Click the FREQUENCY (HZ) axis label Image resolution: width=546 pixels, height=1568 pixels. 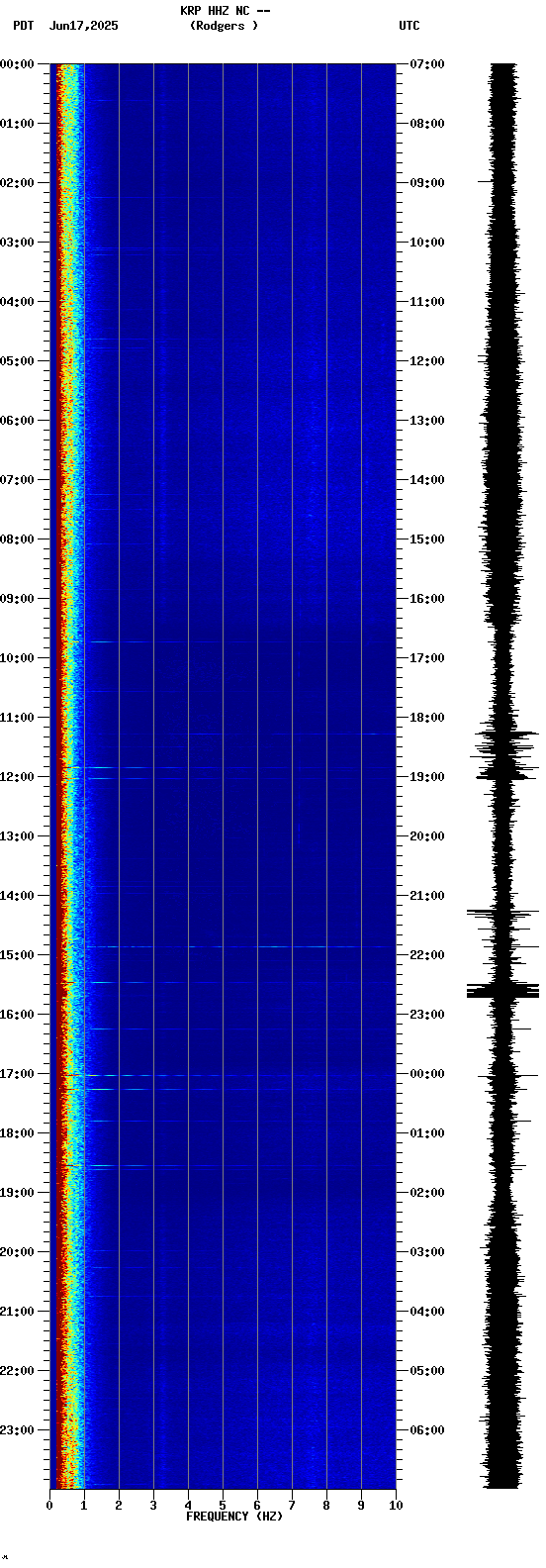[x=234, y=1517]
